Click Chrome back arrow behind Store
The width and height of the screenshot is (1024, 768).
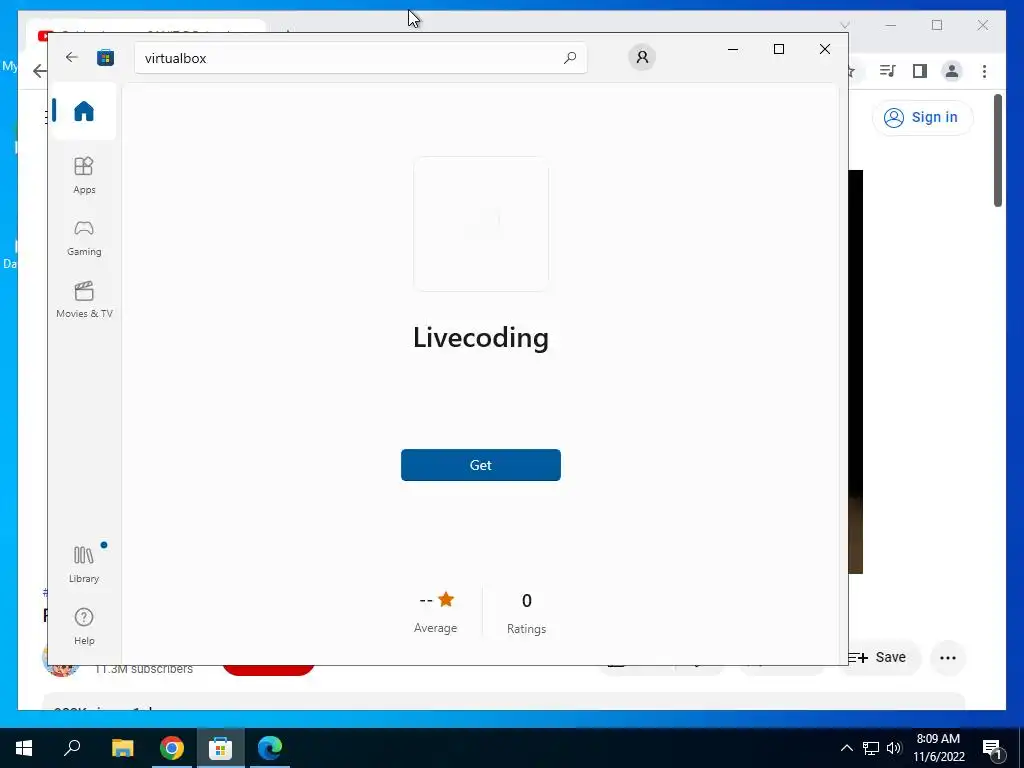coord(39,71)
